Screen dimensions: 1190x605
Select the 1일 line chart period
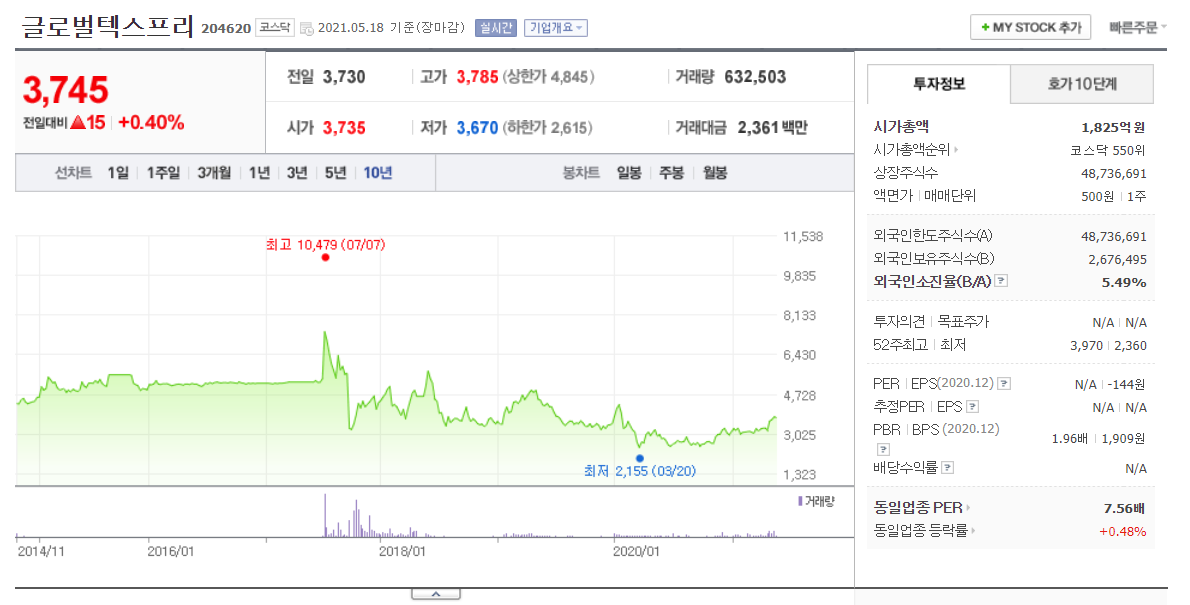pyautogui.click(x=118, y=173)
